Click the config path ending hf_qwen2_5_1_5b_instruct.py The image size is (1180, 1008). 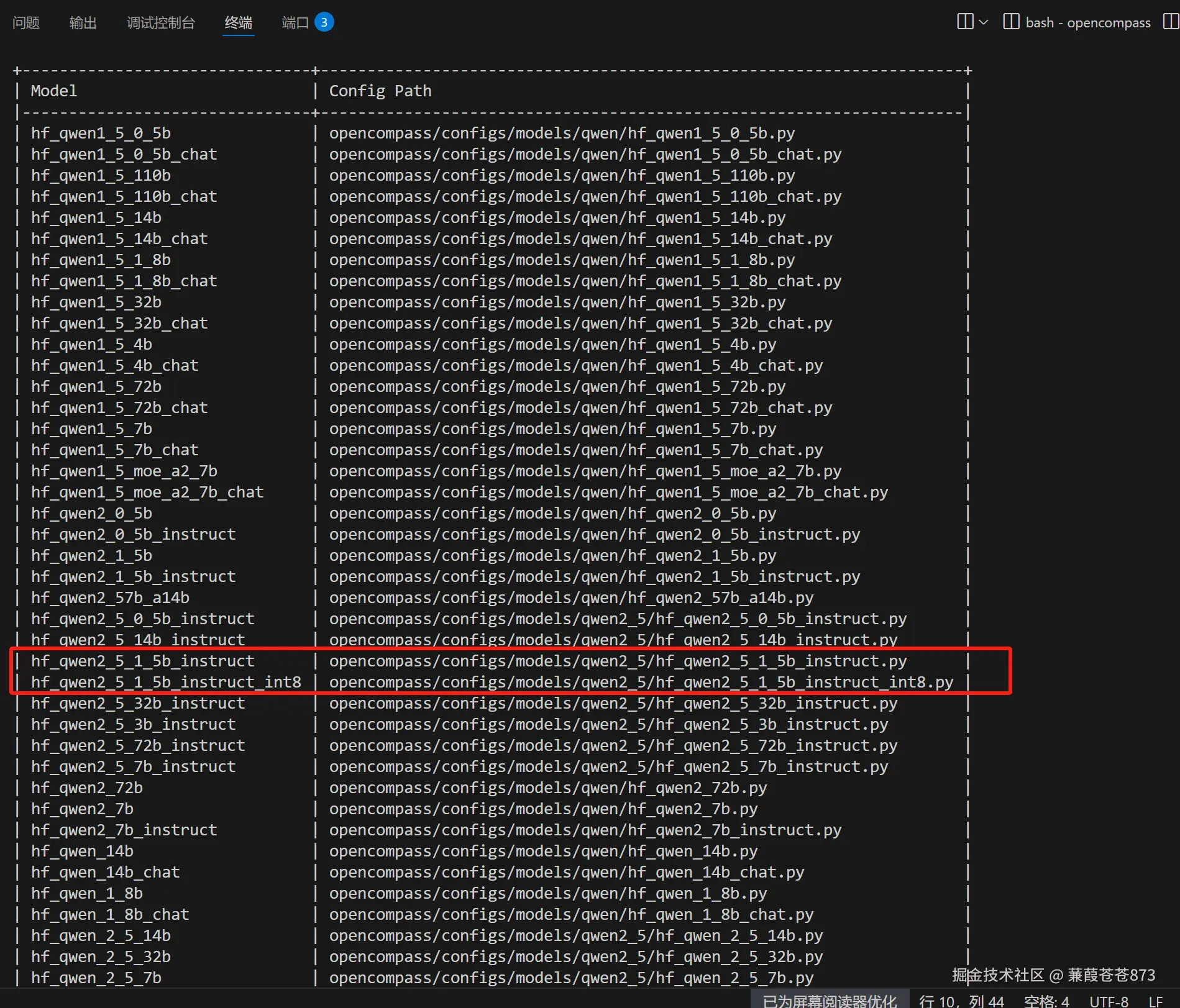618,661
